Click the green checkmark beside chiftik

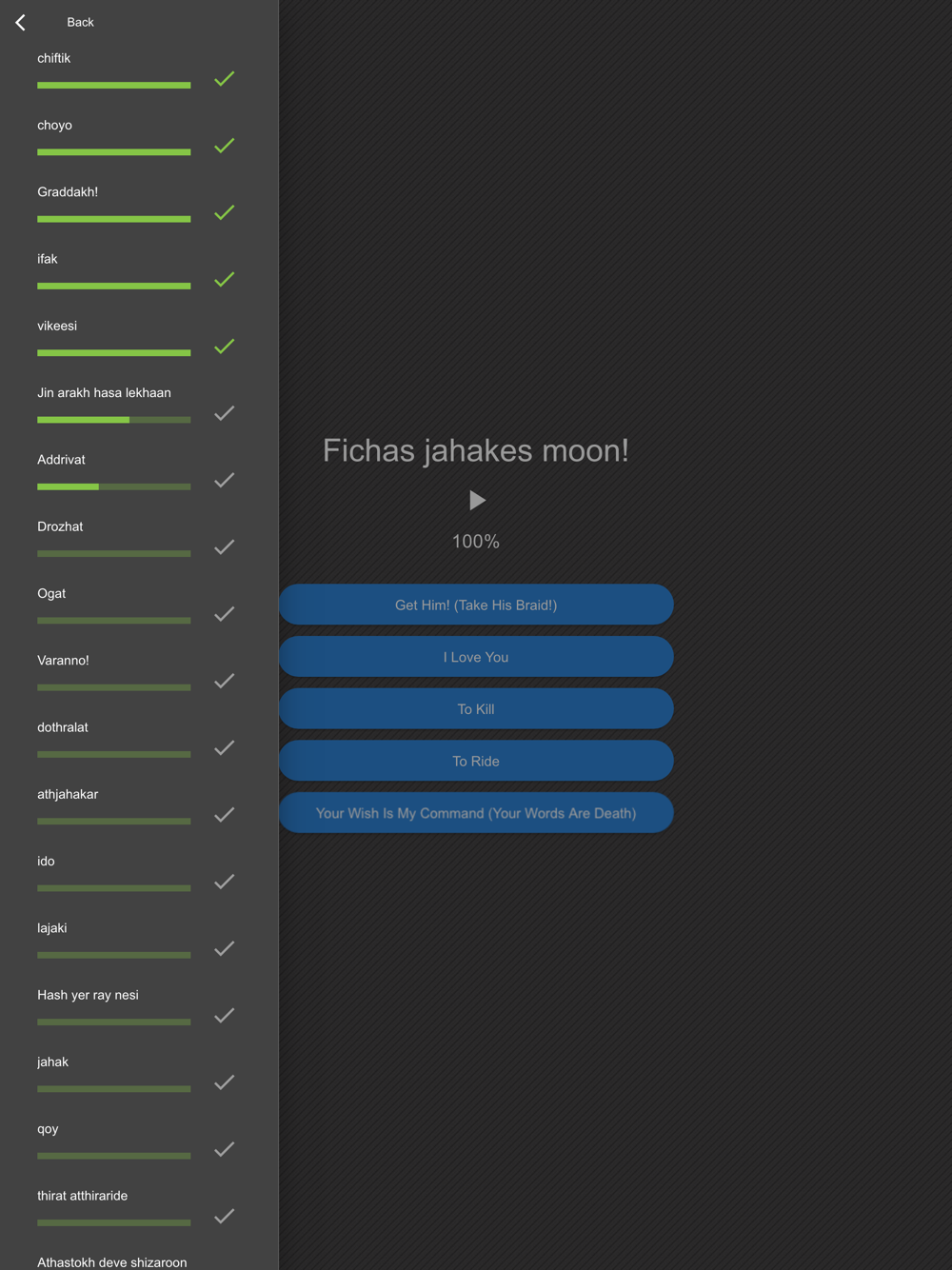pos(225,79)
